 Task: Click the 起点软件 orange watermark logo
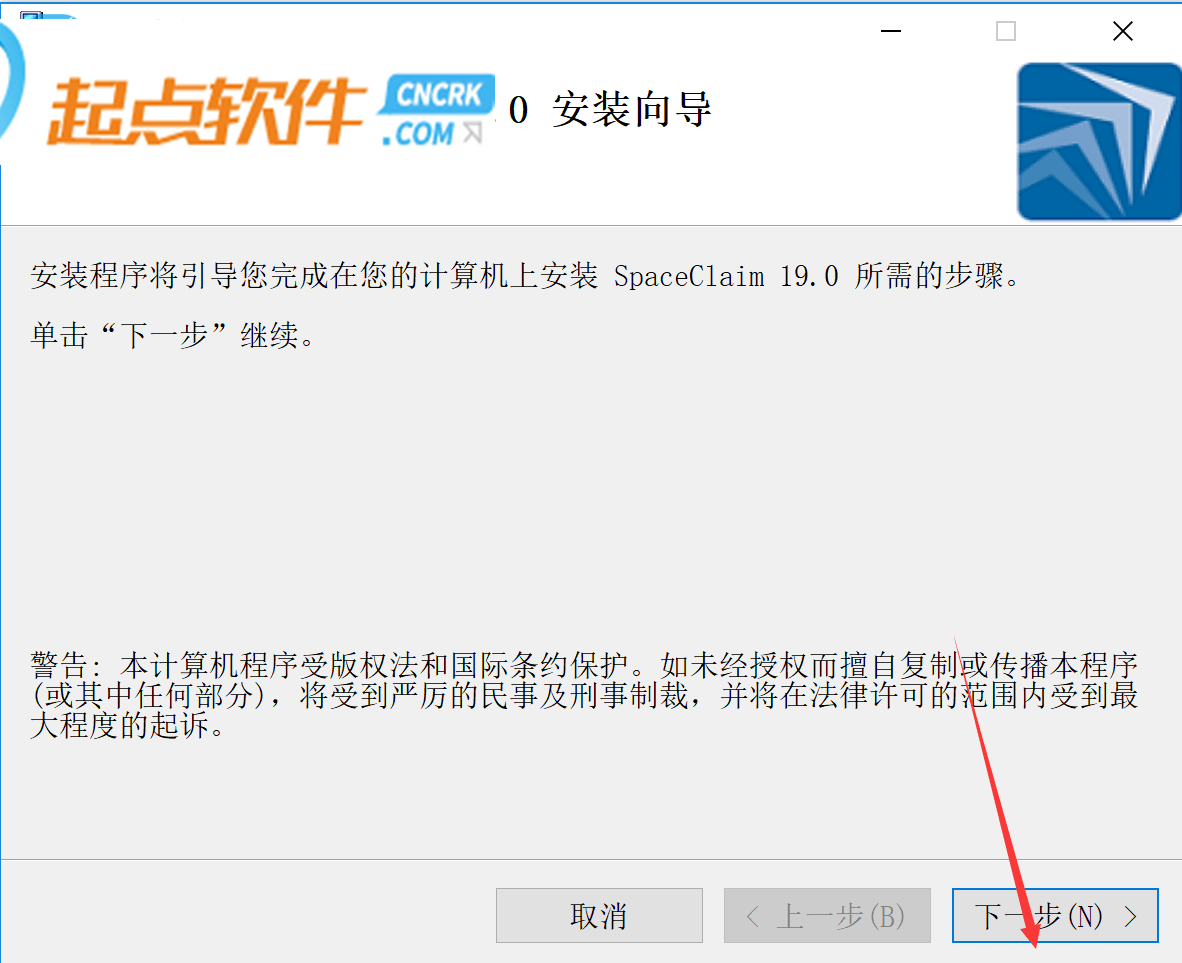tap(207, 111)
